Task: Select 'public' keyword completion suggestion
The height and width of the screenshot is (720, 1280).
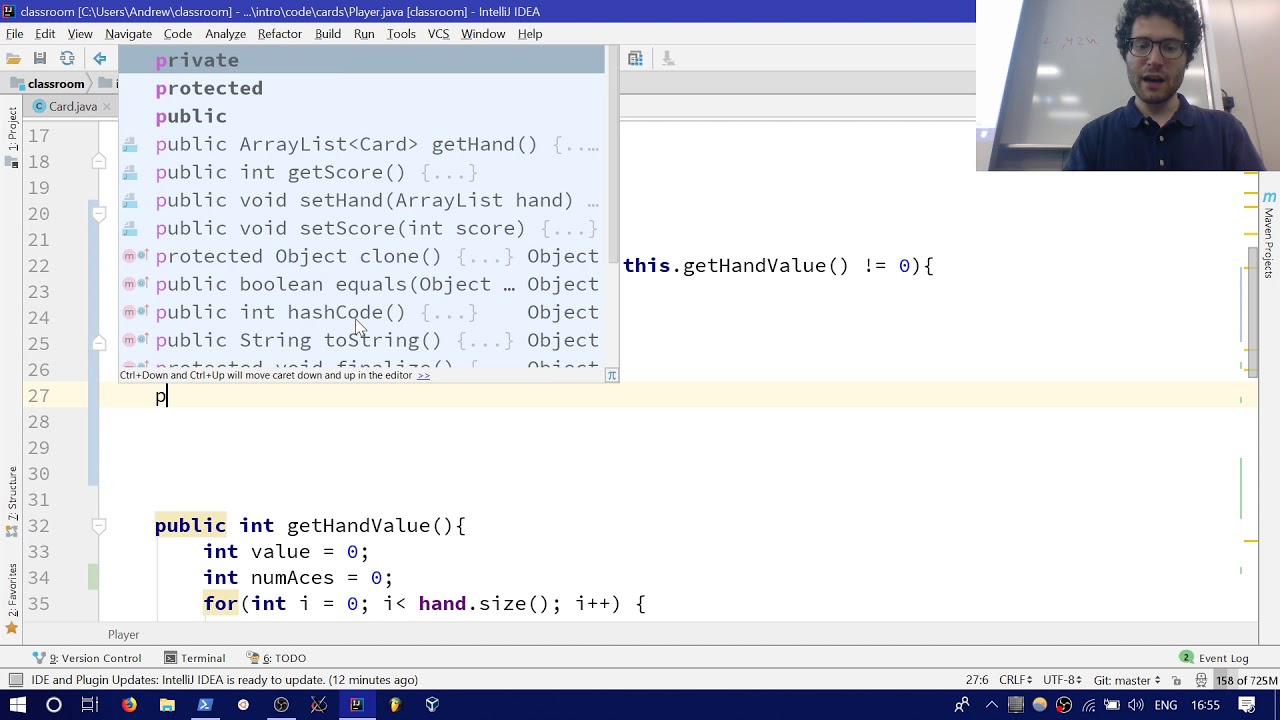Action: click(362, 116)
